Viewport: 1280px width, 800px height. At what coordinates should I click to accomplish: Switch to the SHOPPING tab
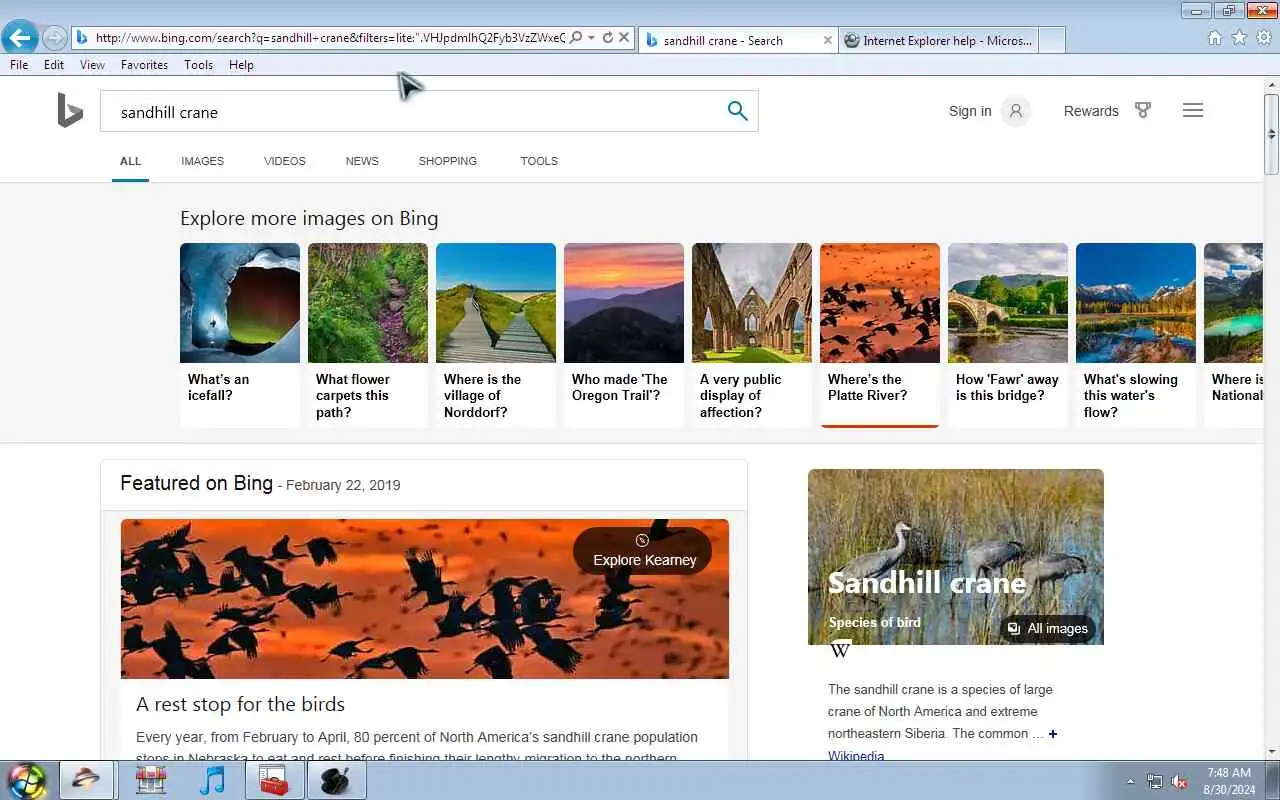click(448, 161)
